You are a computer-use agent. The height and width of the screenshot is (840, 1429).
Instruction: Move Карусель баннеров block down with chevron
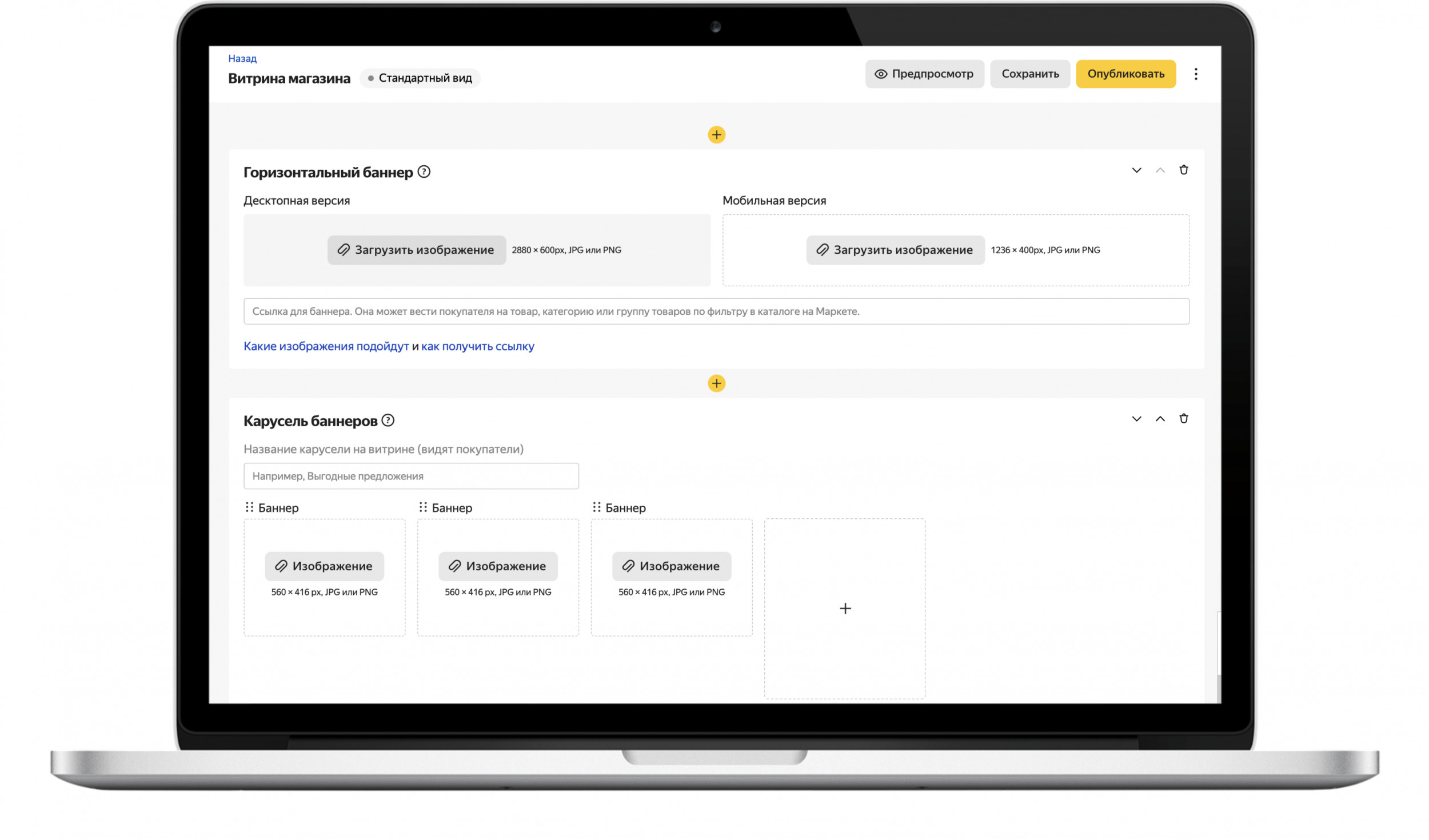pyautogui.click(x=1136, y=419)
